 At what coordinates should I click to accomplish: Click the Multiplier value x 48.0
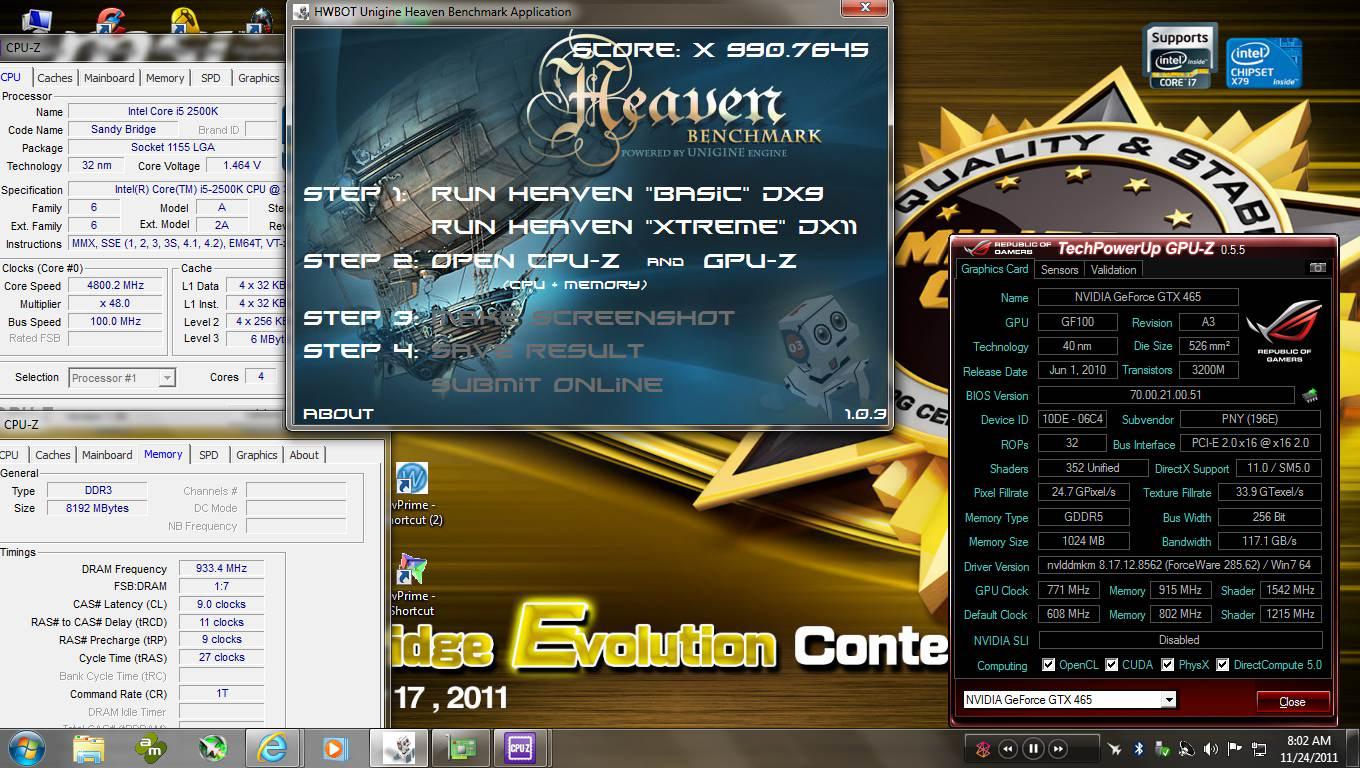click(x=116, y=304)
